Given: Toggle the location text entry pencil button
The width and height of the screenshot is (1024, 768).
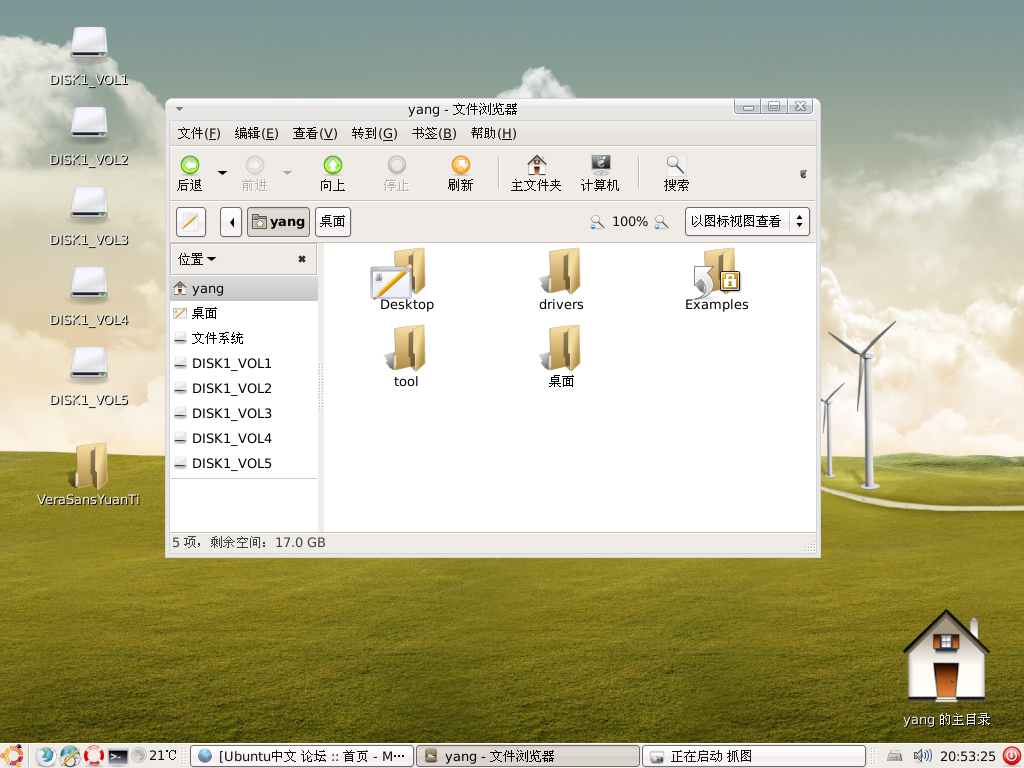Looking at the screenshot, I should pos(191,222).
